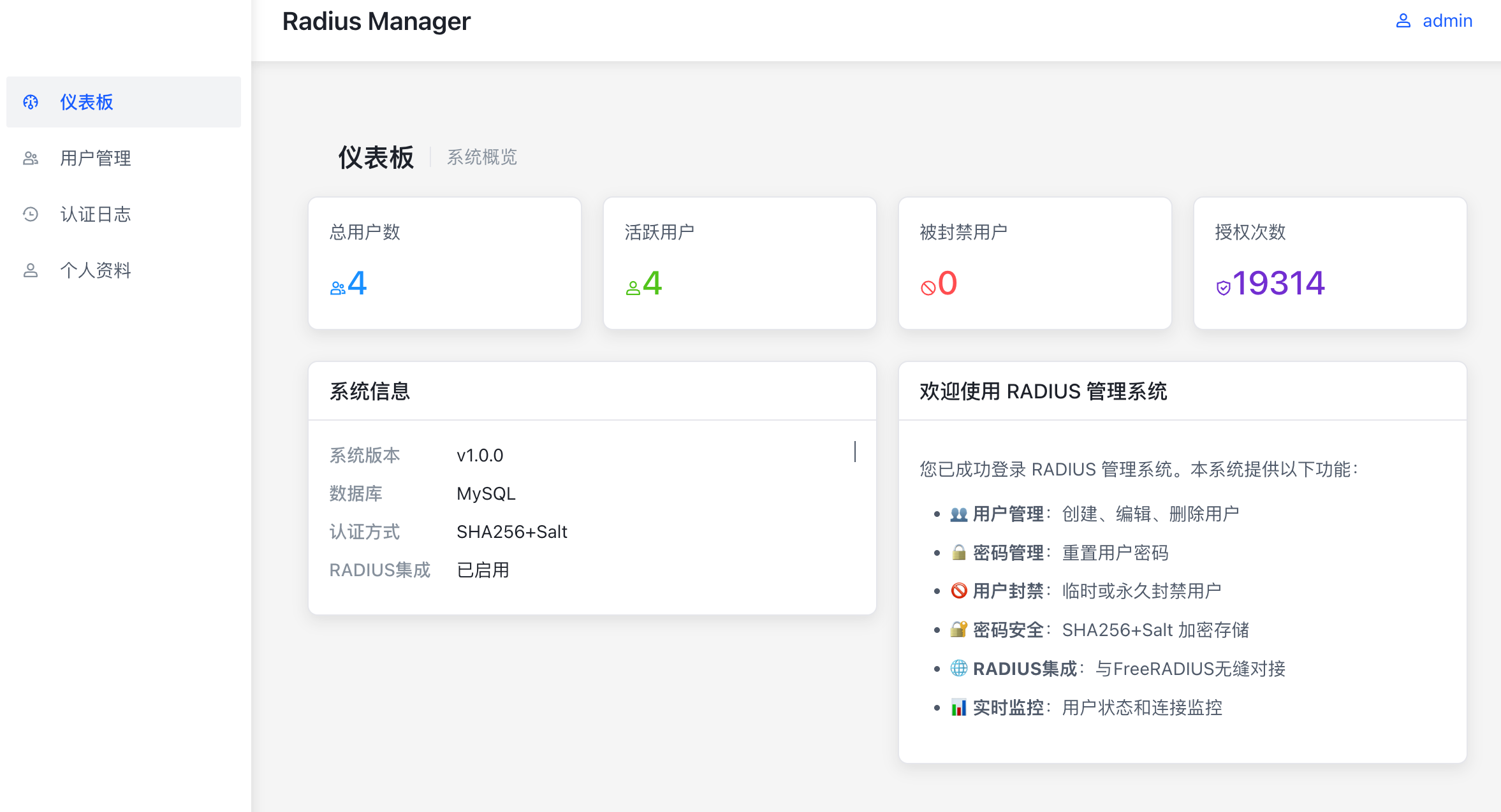This screenshot has height=812, width=1501.
Task: Click the 系统信息 card title
Action: [x=370, y=391]
